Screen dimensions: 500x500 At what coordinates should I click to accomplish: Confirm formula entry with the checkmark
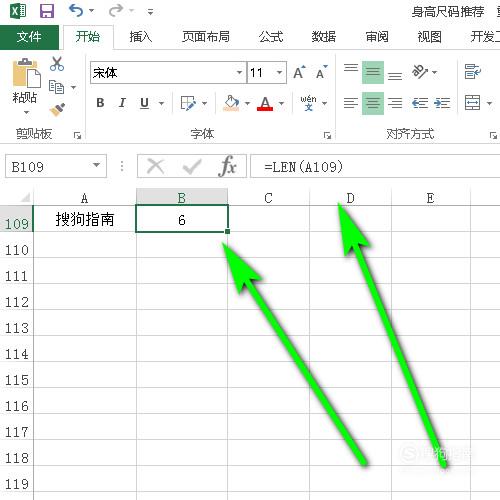point(192,166)
